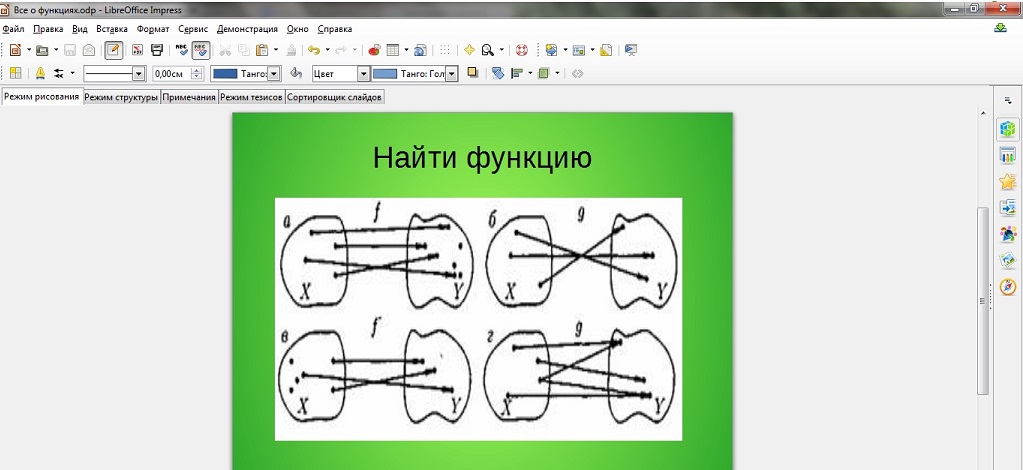This screenshot has height=470, width=1023.
Task: Open the area fill type dropdown (Цвет)
Action: pos(364,73)
